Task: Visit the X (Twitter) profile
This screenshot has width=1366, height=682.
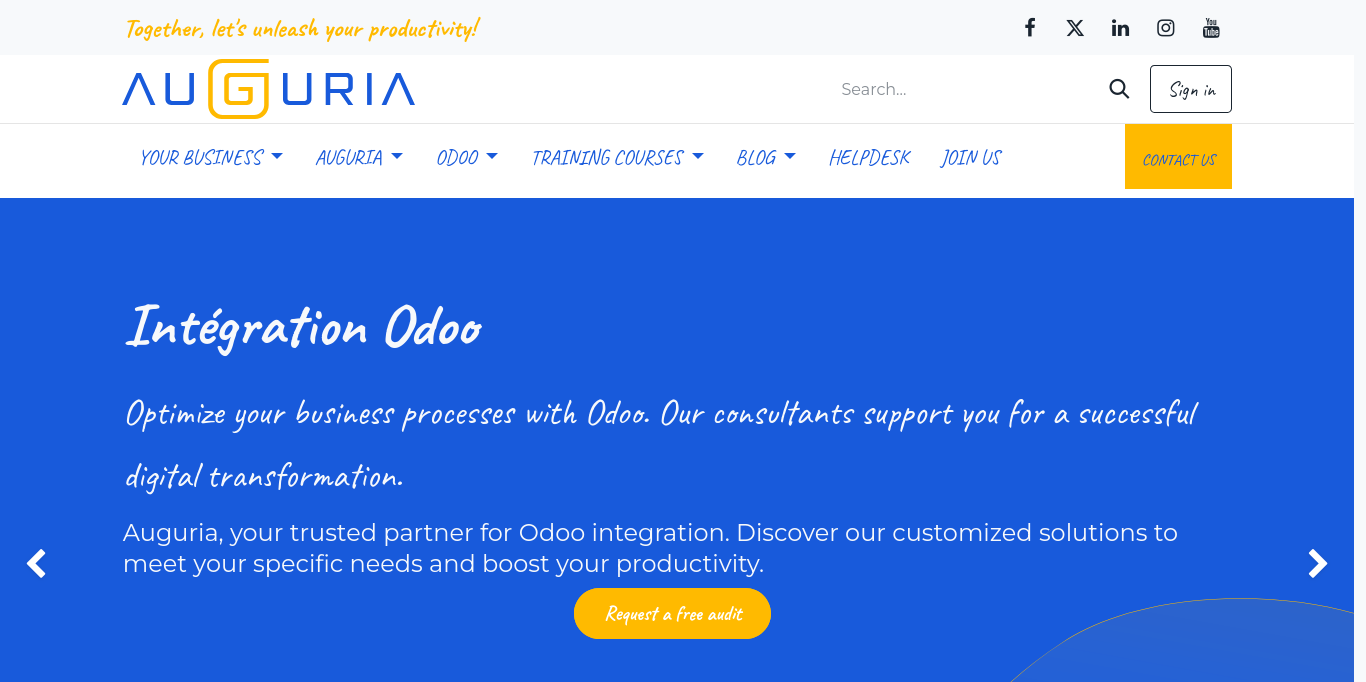Action: click(x=1075, y=28)
